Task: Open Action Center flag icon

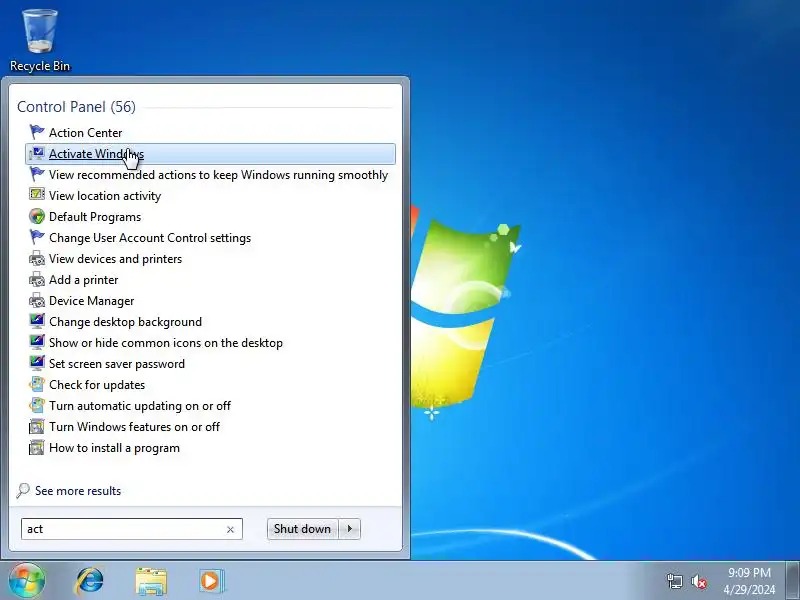Action: pos(37,133)
